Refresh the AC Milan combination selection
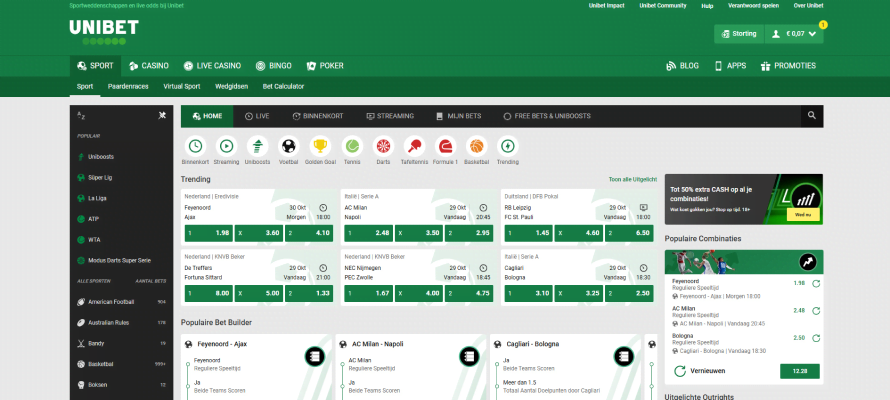Image resolution: width=890 pixels, height=400 pixels. tap(816, 311)
